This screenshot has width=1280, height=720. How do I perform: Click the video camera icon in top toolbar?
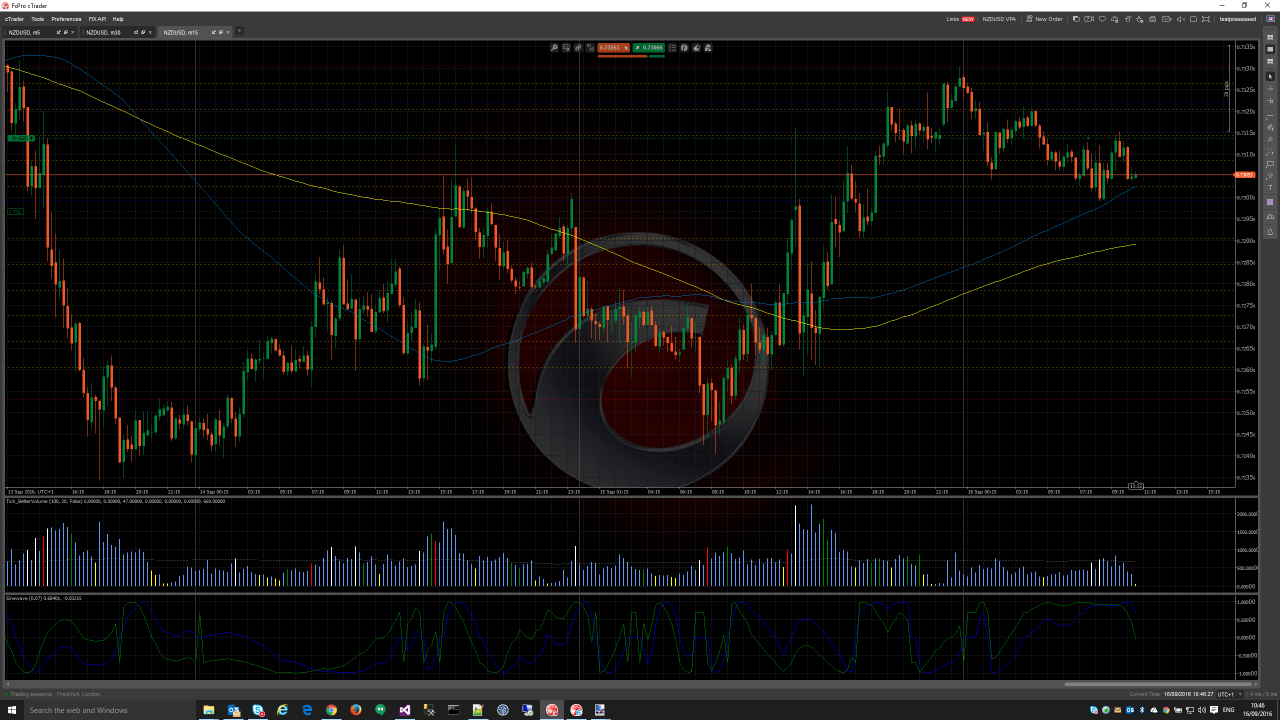1089,19
